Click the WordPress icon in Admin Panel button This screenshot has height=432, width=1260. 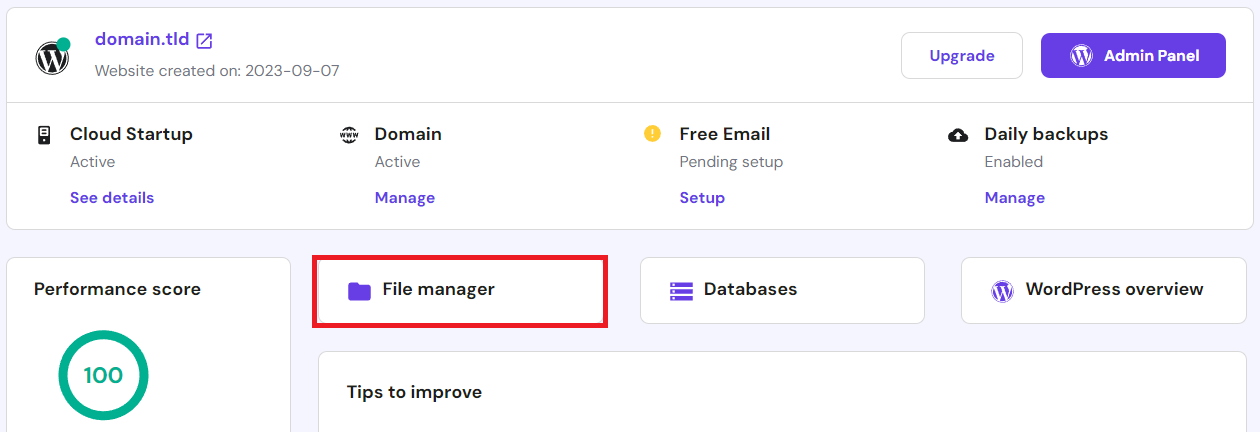coord(1081,56)
